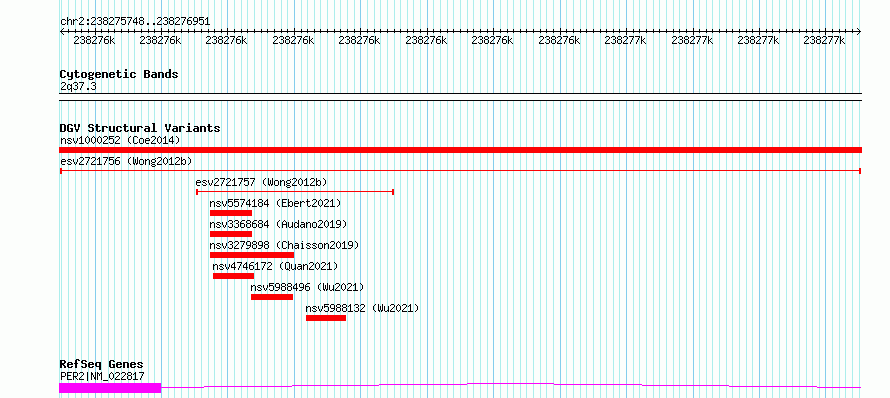The image size is (890, 398).
Task: Click the nsv5988132 (Wu2021) label
Action: pyautogui.click(x=362, y=308)
